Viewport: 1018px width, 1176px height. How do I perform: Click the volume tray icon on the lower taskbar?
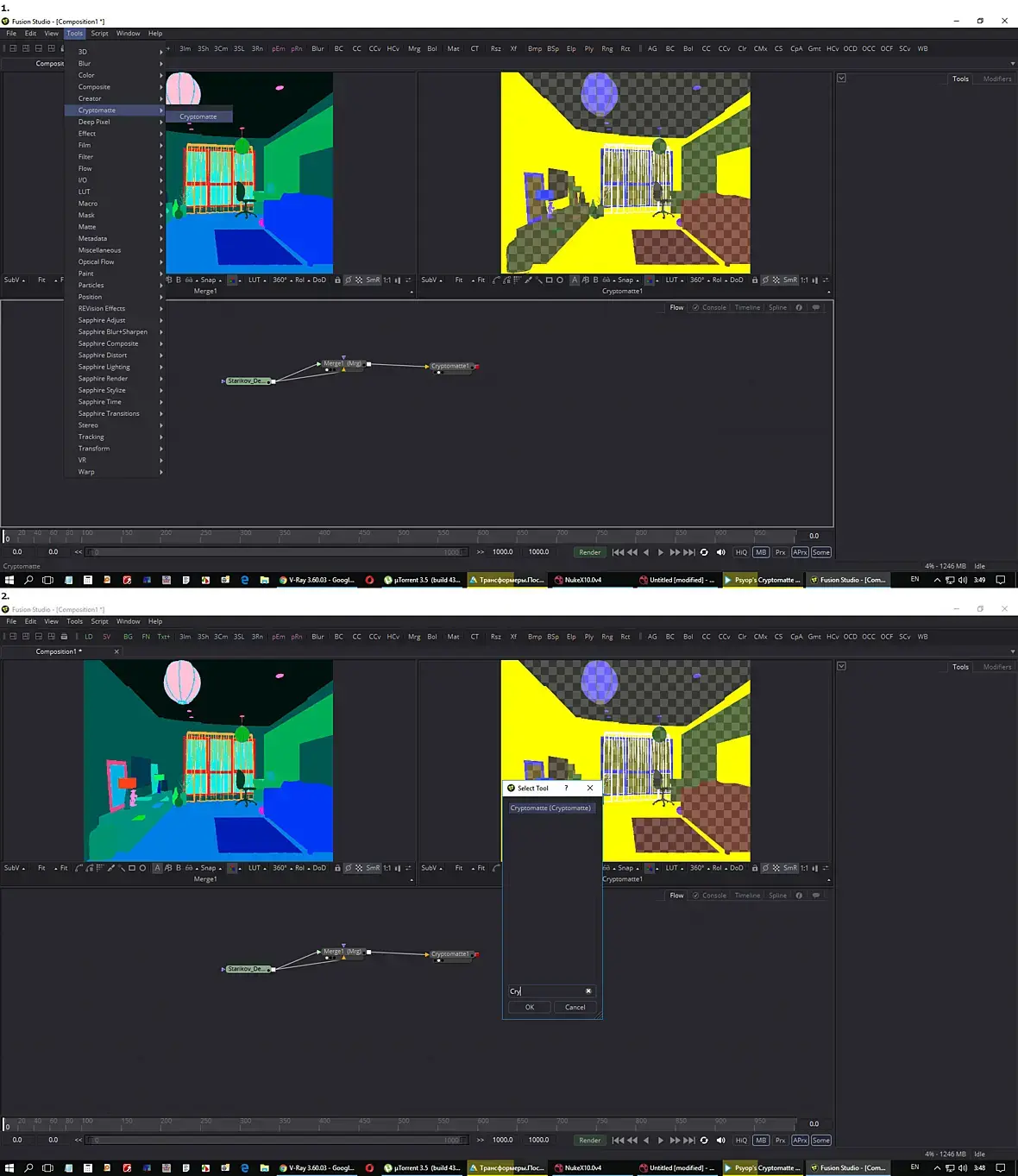pyautogui.click(x=962, y=1167)
